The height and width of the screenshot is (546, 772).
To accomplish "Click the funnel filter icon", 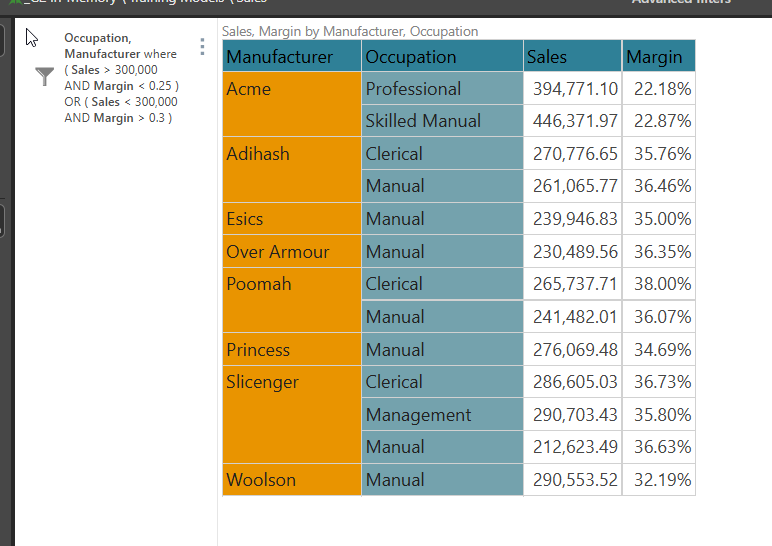I will click(45, 77).
